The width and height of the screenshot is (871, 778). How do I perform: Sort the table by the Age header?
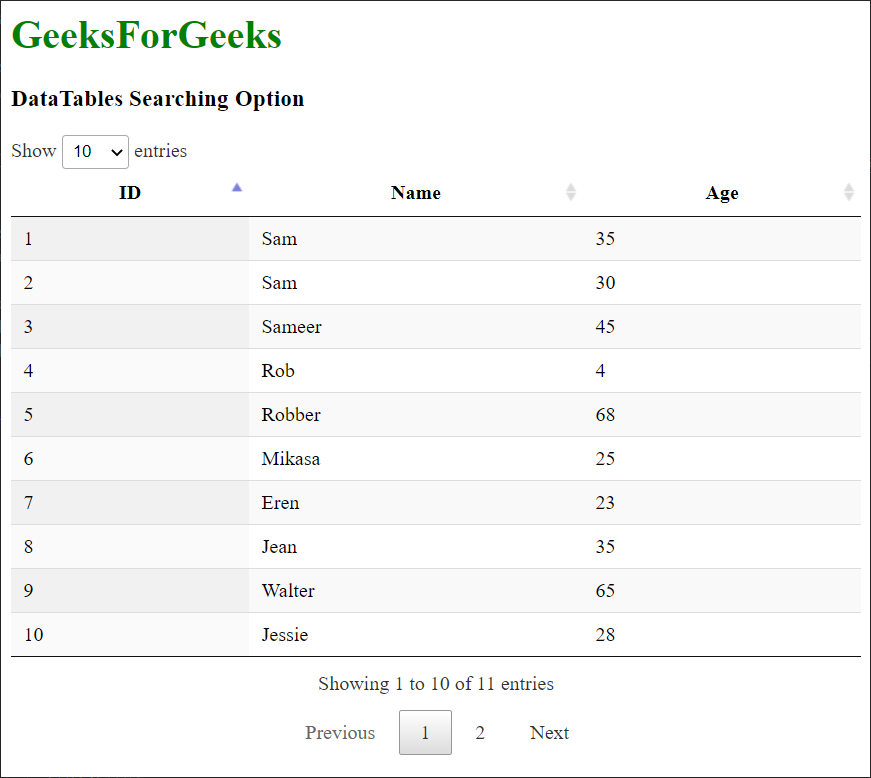click(x=721, y=193)
